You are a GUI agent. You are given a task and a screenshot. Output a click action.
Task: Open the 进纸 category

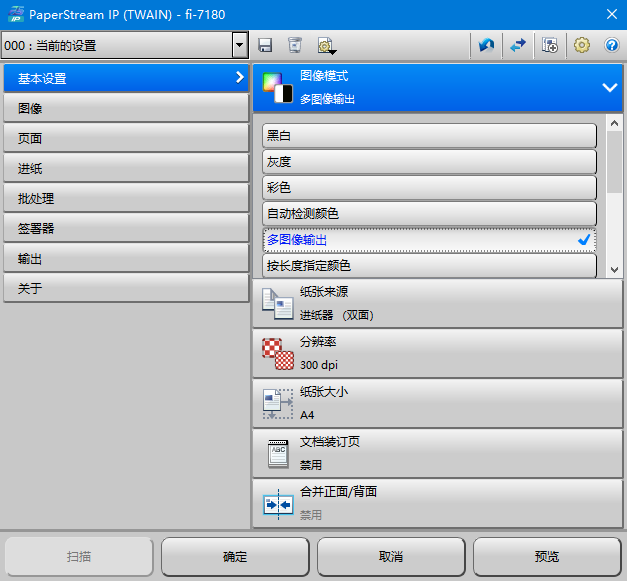[126, 168]
